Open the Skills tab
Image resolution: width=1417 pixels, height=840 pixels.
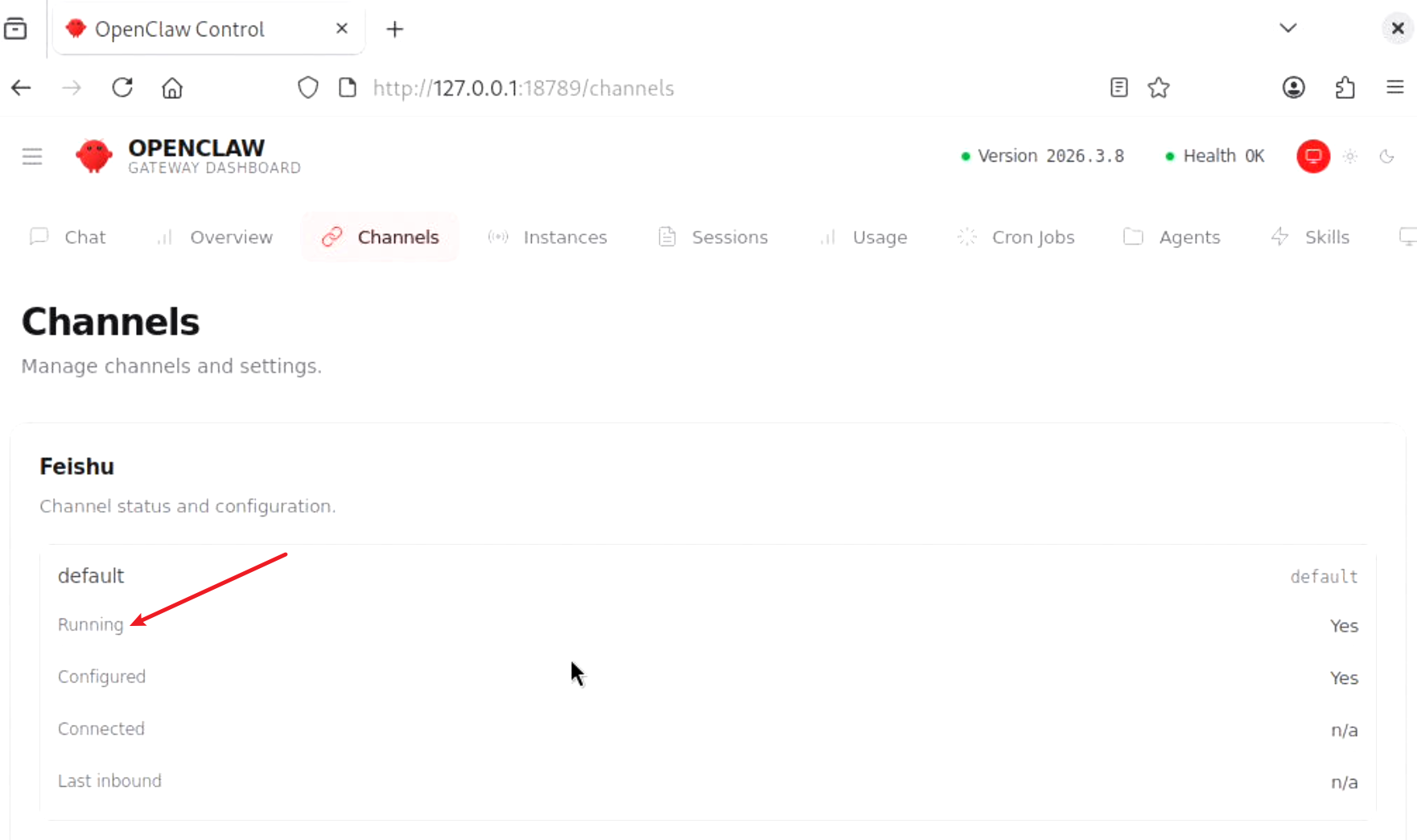click(x=1310, y=237)
